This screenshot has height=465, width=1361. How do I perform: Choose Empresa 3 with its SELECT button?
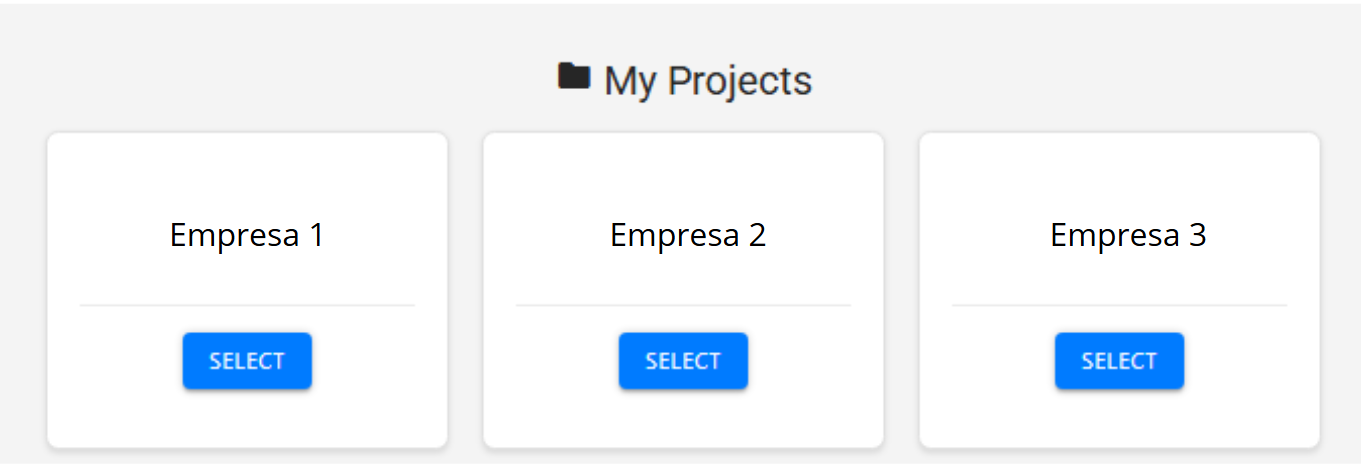point(1119,361)
